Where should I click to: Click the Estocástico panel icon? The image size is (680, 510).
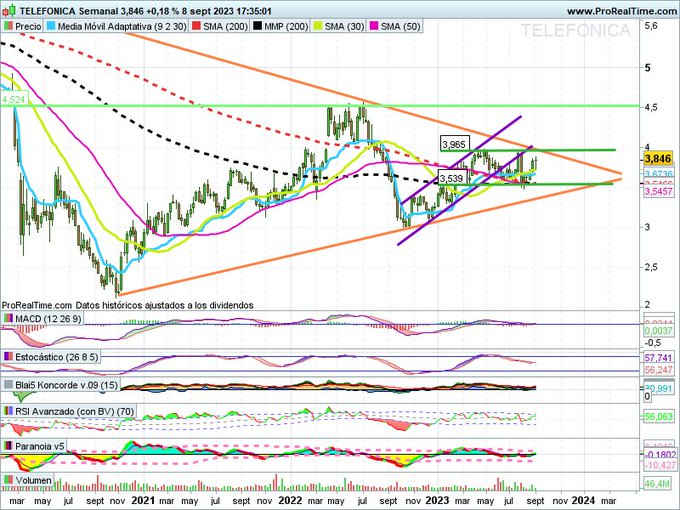click(x=8, y=357)
